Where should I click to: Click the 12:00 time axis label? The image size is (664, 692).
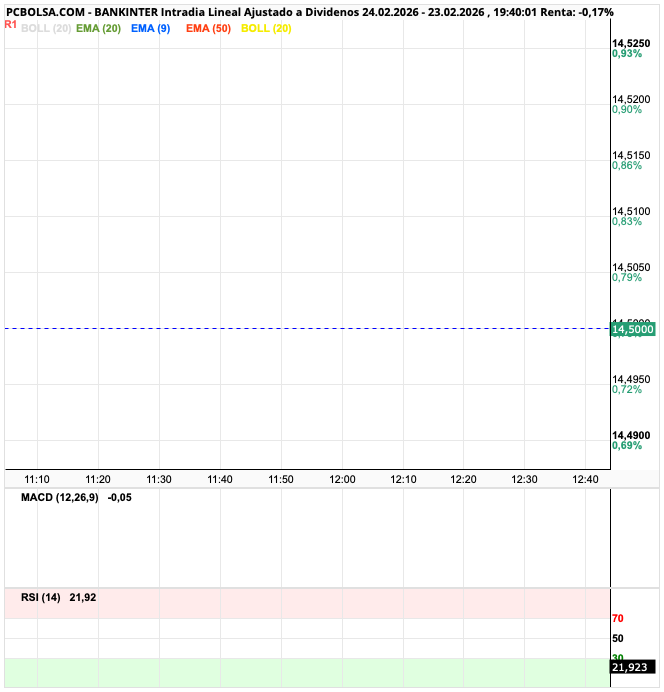342,480
